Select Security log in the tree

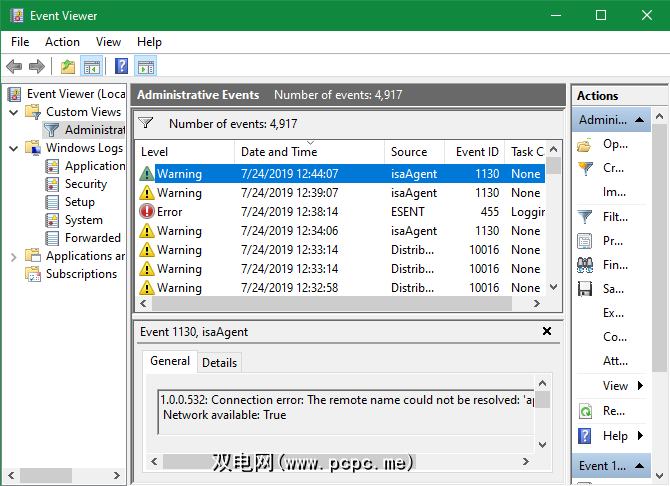point(85,184)
